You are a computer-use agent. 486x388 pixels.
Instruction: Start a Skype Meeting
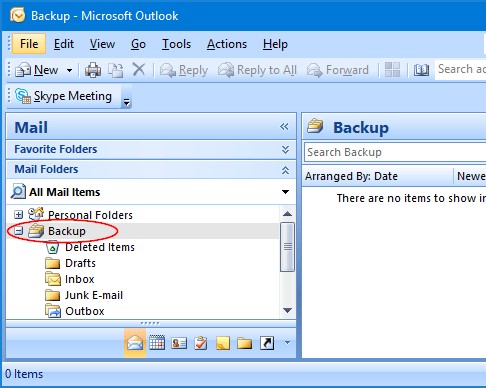coord(64,96)
